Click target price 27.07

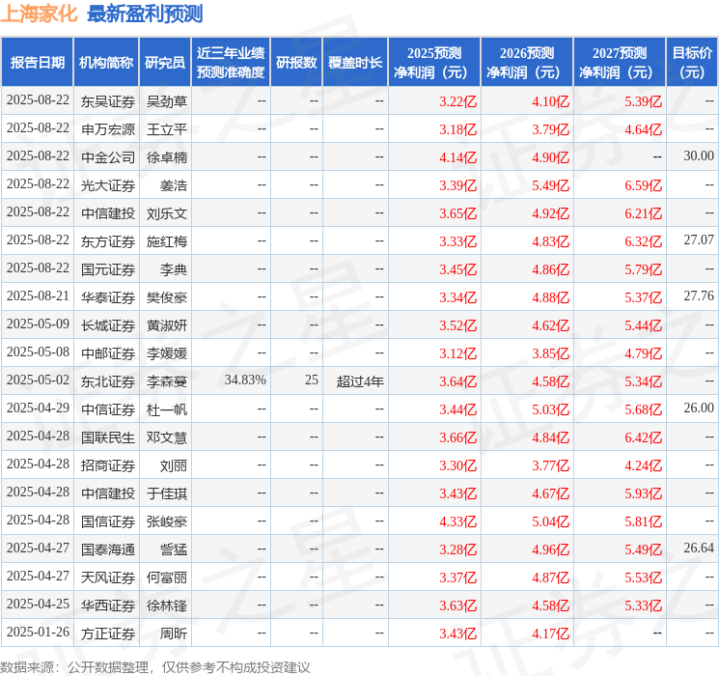[698, 240]
